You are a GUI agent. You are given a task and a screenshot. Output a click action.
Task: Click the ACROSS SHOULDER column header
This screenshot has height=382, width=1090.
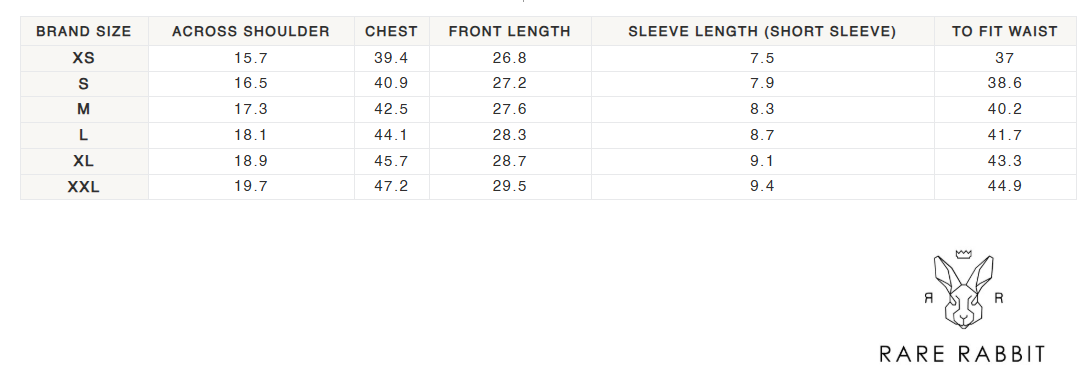click(251, 31)
